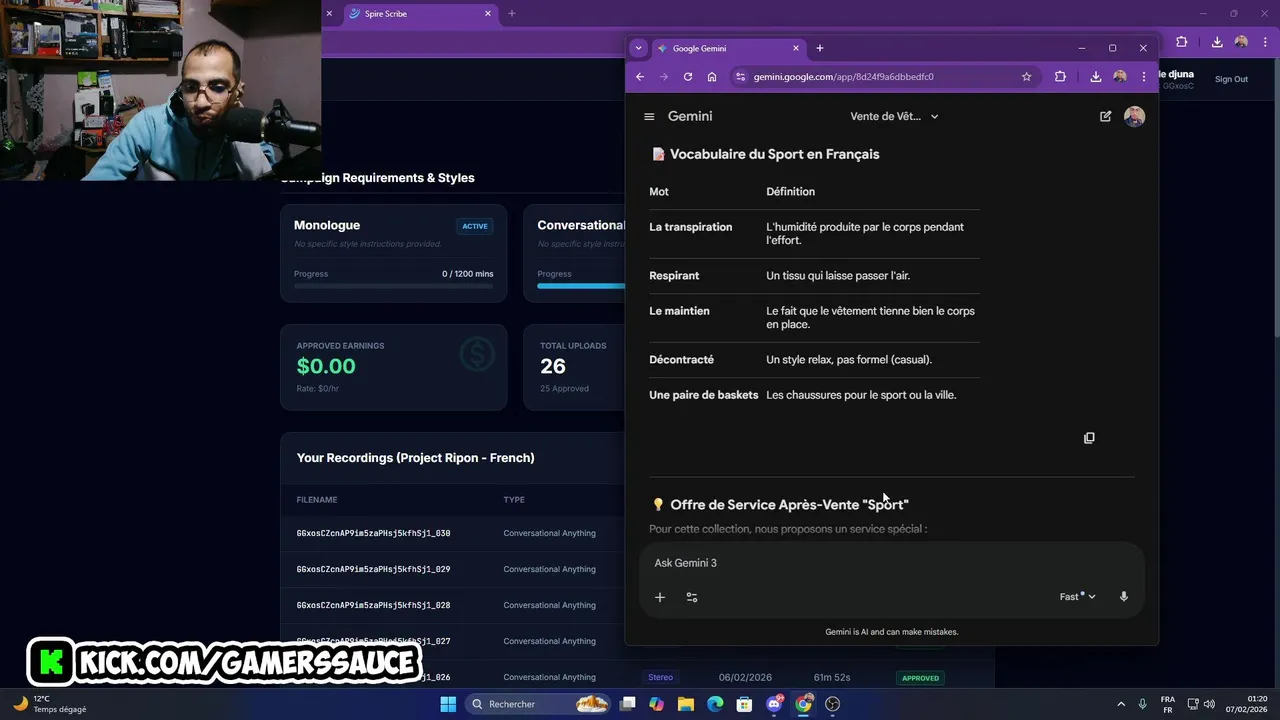Image resolution: width=1280 pixels, height=720 pixels.
Task: Switch to the Google Gemini tab
Action: click(x=729, y=48)
